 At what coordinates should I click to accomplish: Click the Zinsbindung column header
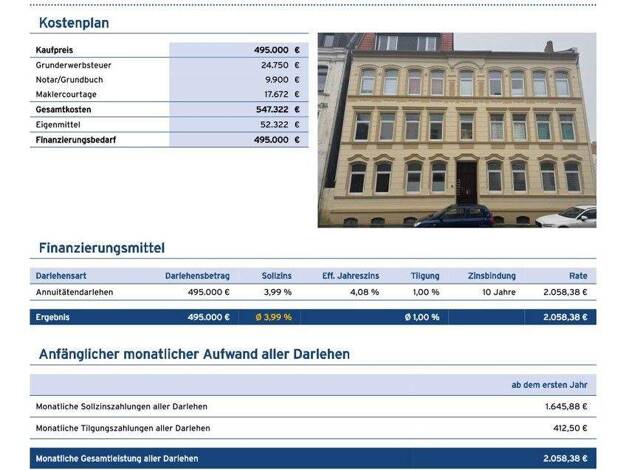coord(492,275)
